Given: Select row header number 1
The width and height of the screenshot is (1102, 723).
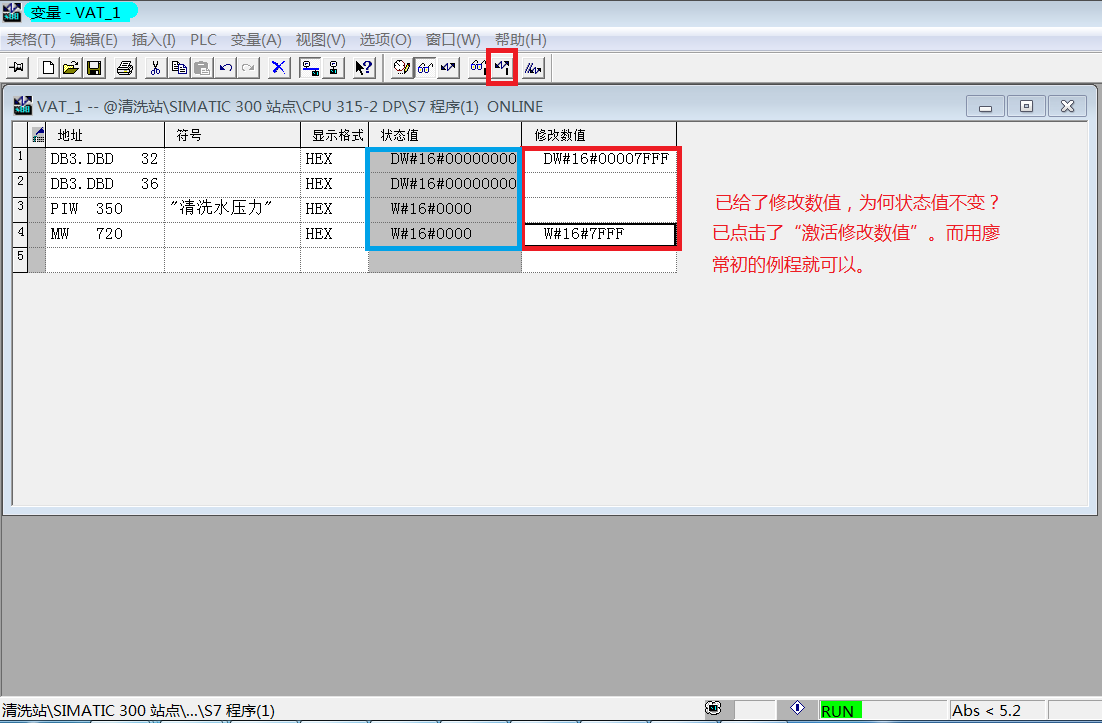Looking at the screenshot, I should click(20, 159).
